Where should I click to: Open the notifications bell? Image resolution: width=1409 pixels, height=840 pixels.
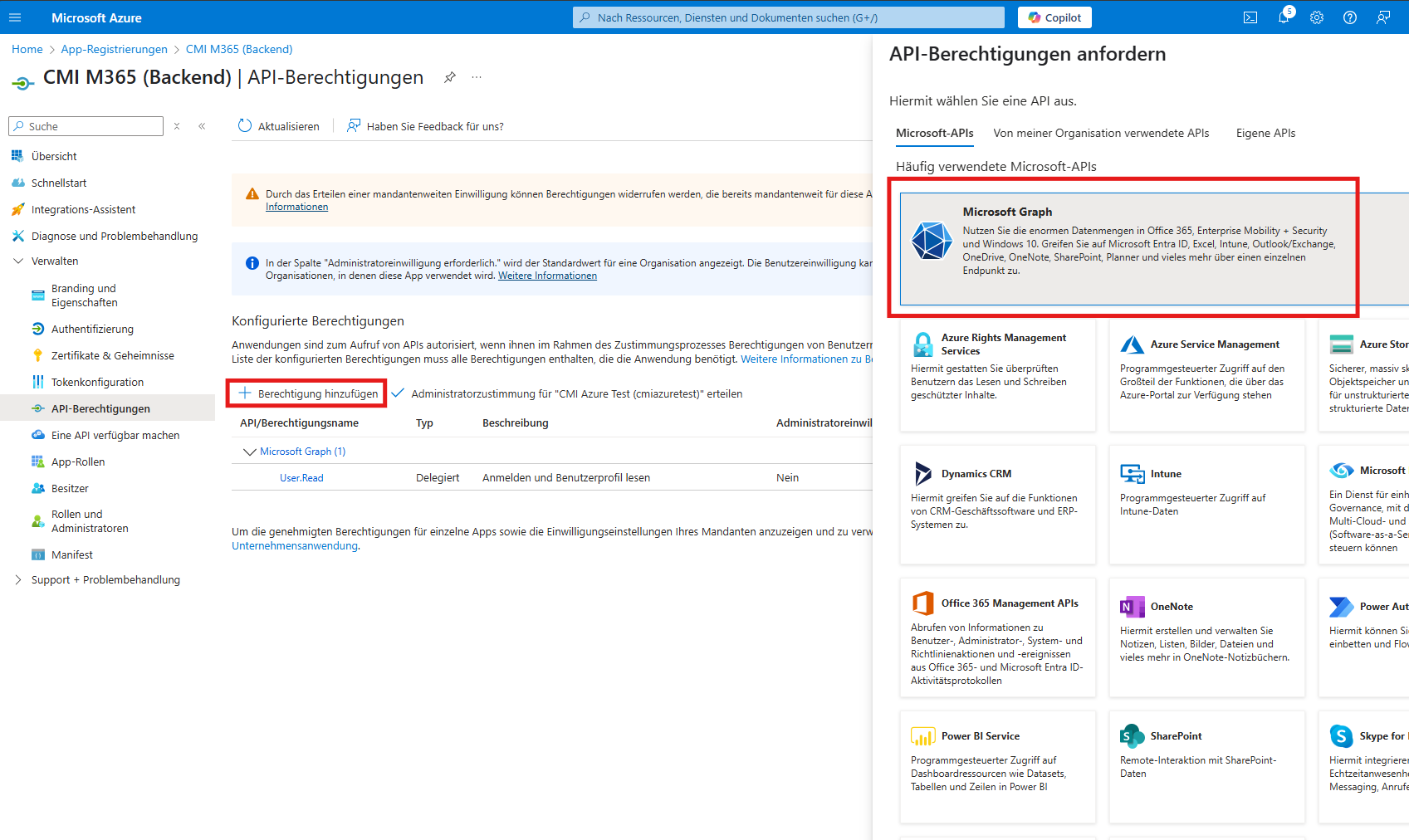[1284, 17]
